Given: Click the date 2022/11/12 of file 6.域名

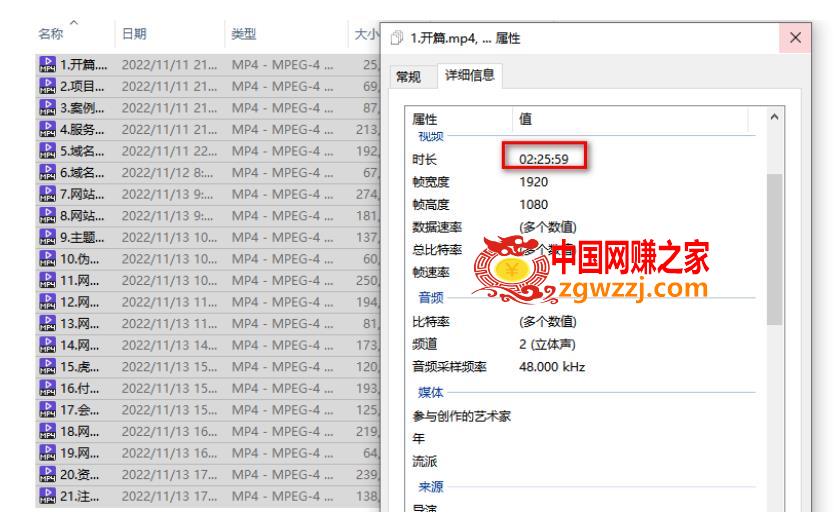Looking at the screenshot, I should [169, 172].
